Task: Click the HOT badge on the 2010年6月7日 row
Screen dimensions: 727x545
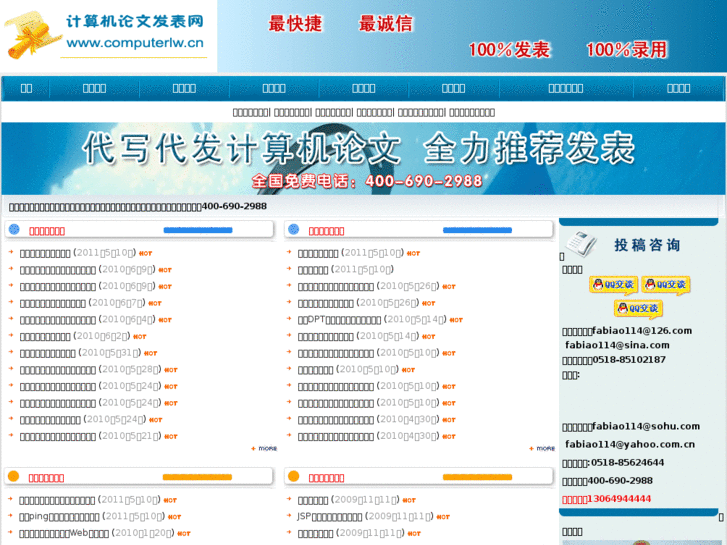Action: pyautogui.click(x=155, y=303)
